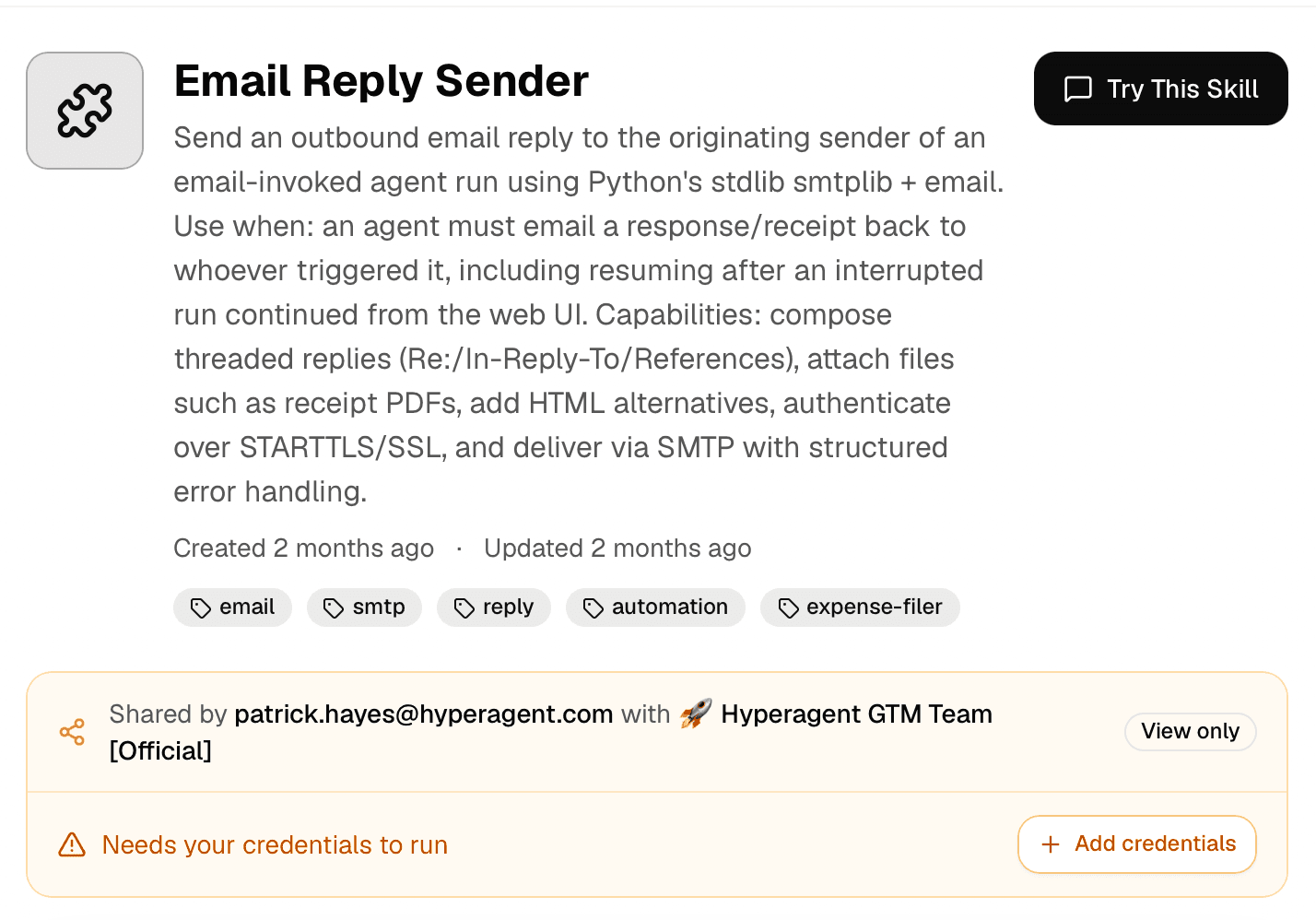Open the expense-filer tag
This screenshot has width=1316, height=920.
click(860, 607)
